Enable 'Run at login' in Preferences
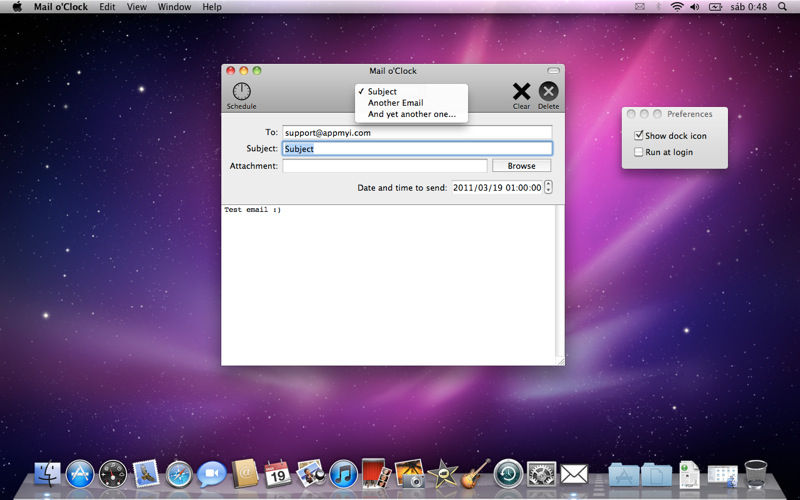800x500 pixels. point(638,152)
